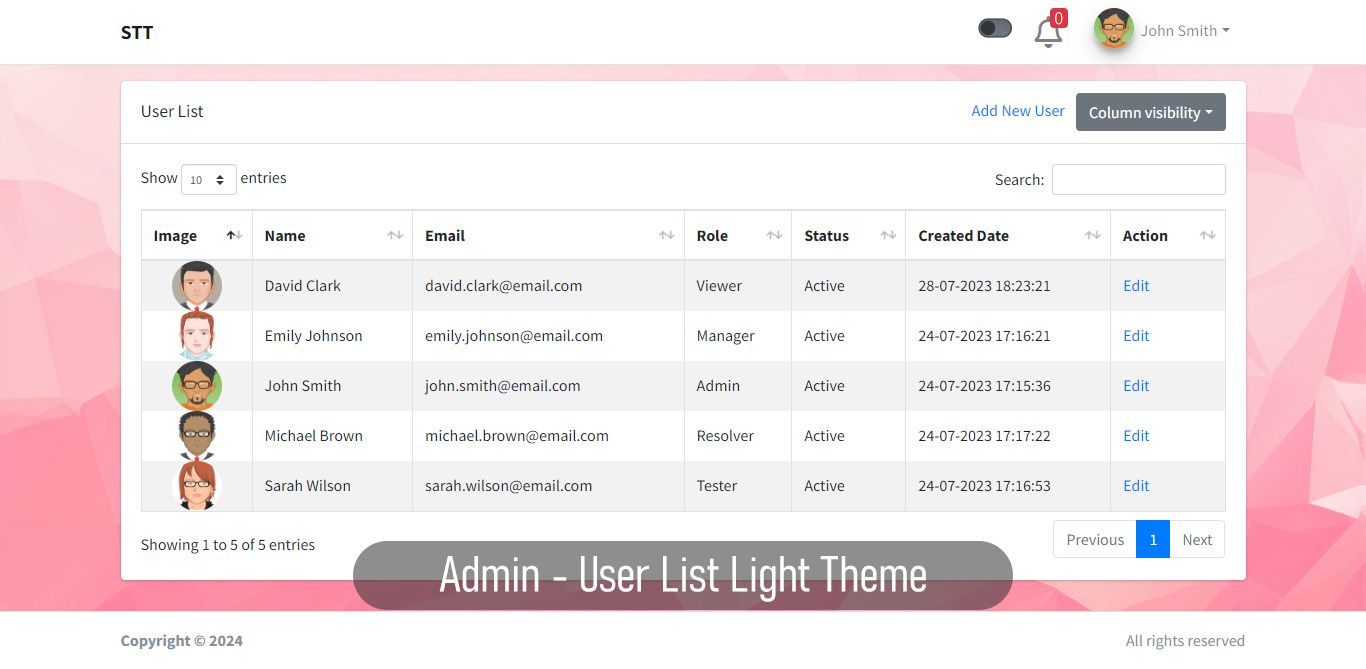Go to page 1 in pagination
The height and width of the screenshot is (669, 1366).
(1152, 540)
